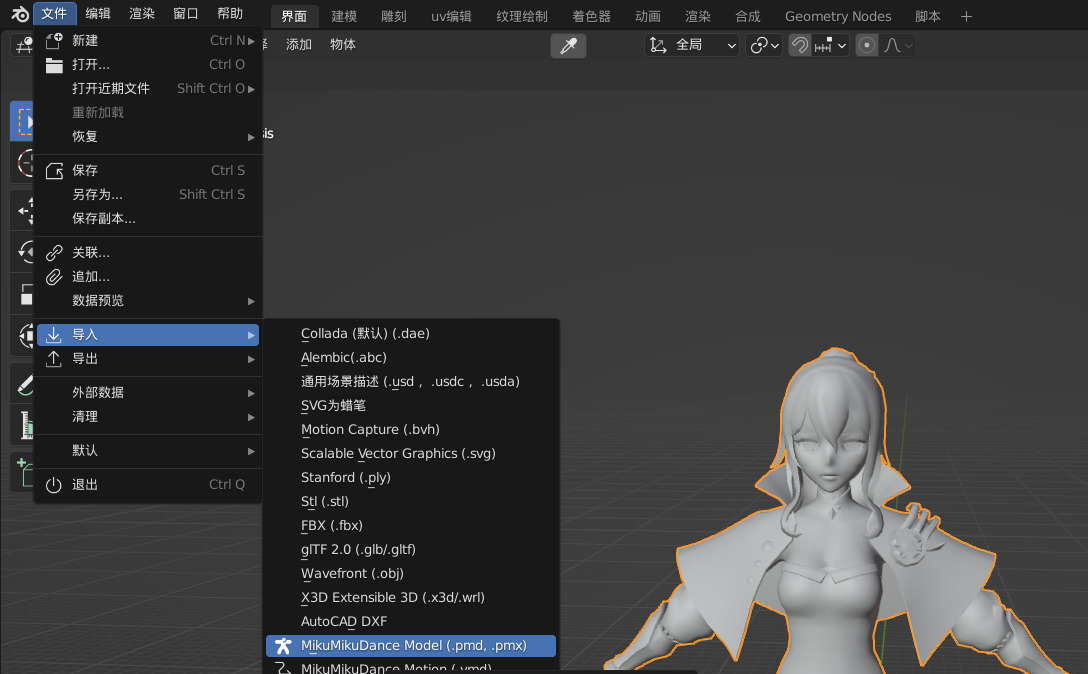Open the 物体 menu in viewport header
The width and height of the screenshot is (1088, 674).
(343, 44)
